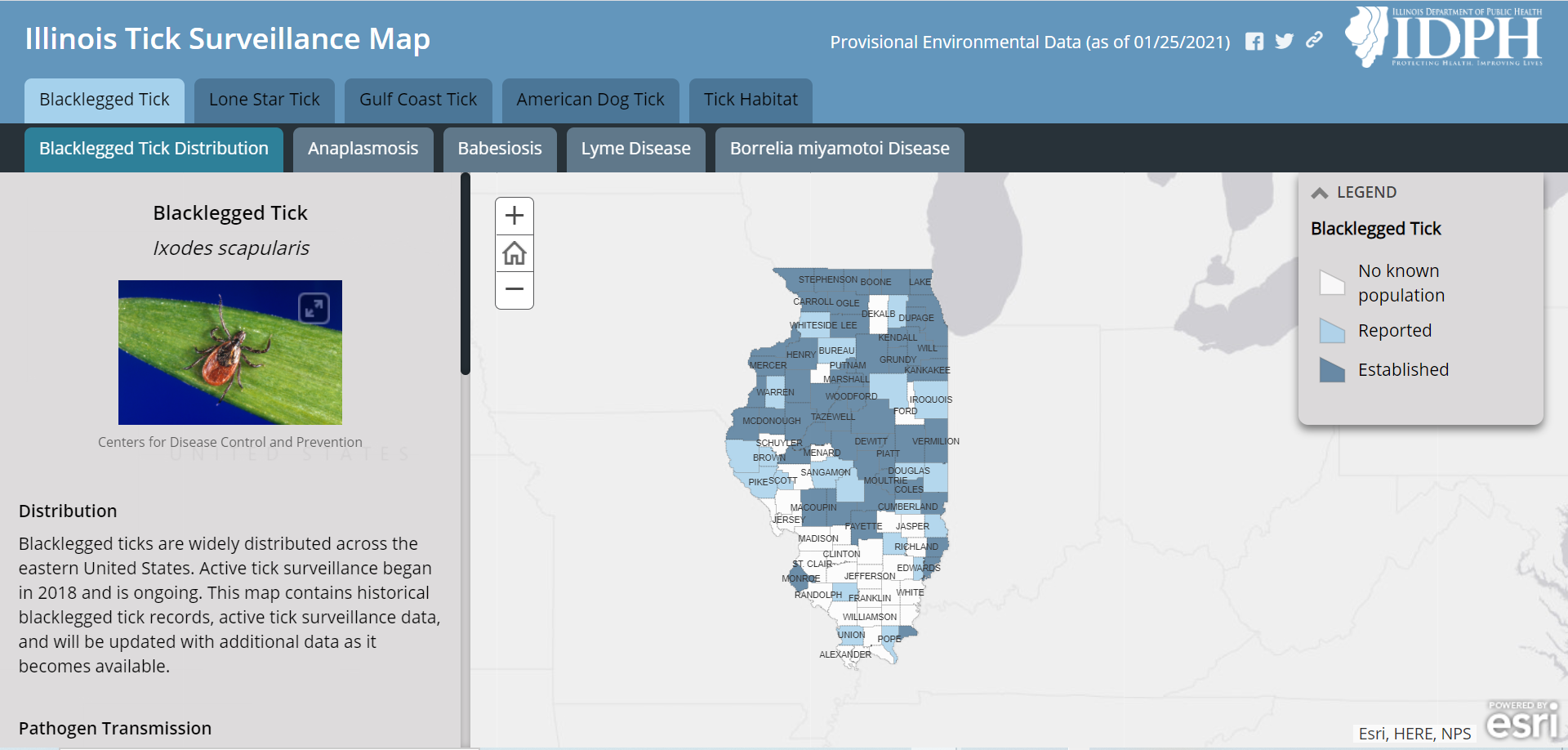The width and height of the screenshot is (1568, 750).
Task: Copy the share link icon
Action: point(1314,40)
